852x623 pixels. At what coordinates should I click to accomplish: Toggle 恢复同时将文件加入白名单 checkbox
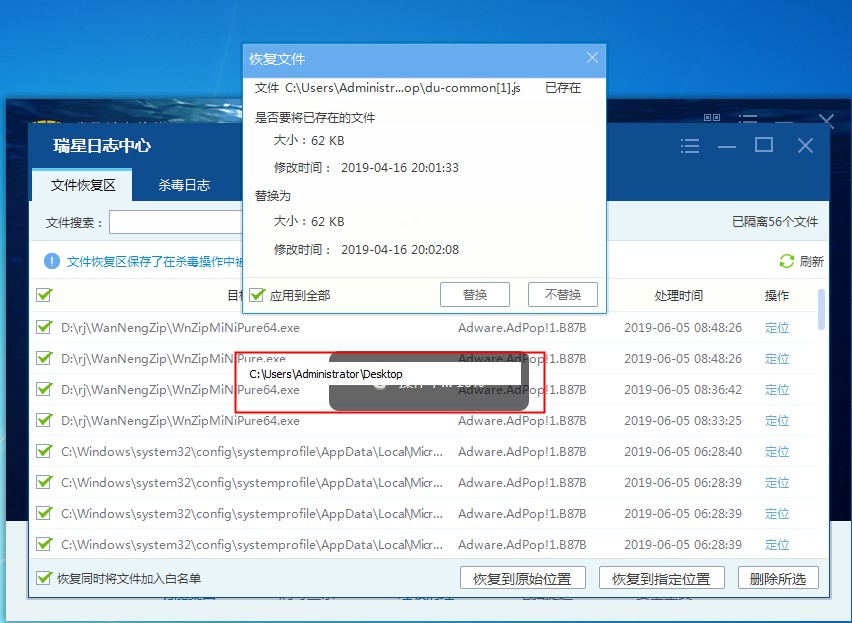44,578
